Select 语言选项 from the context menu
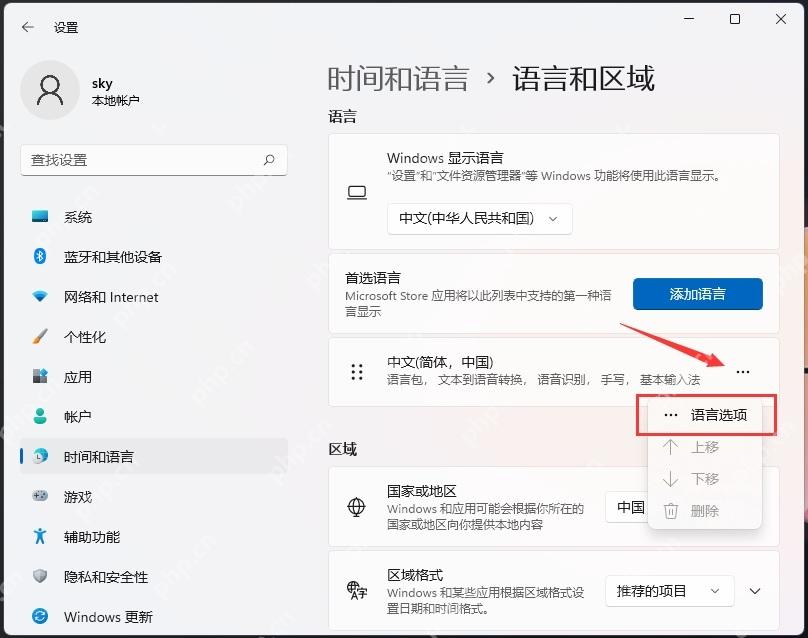The image size is (808, 638). tap(705, 415)
